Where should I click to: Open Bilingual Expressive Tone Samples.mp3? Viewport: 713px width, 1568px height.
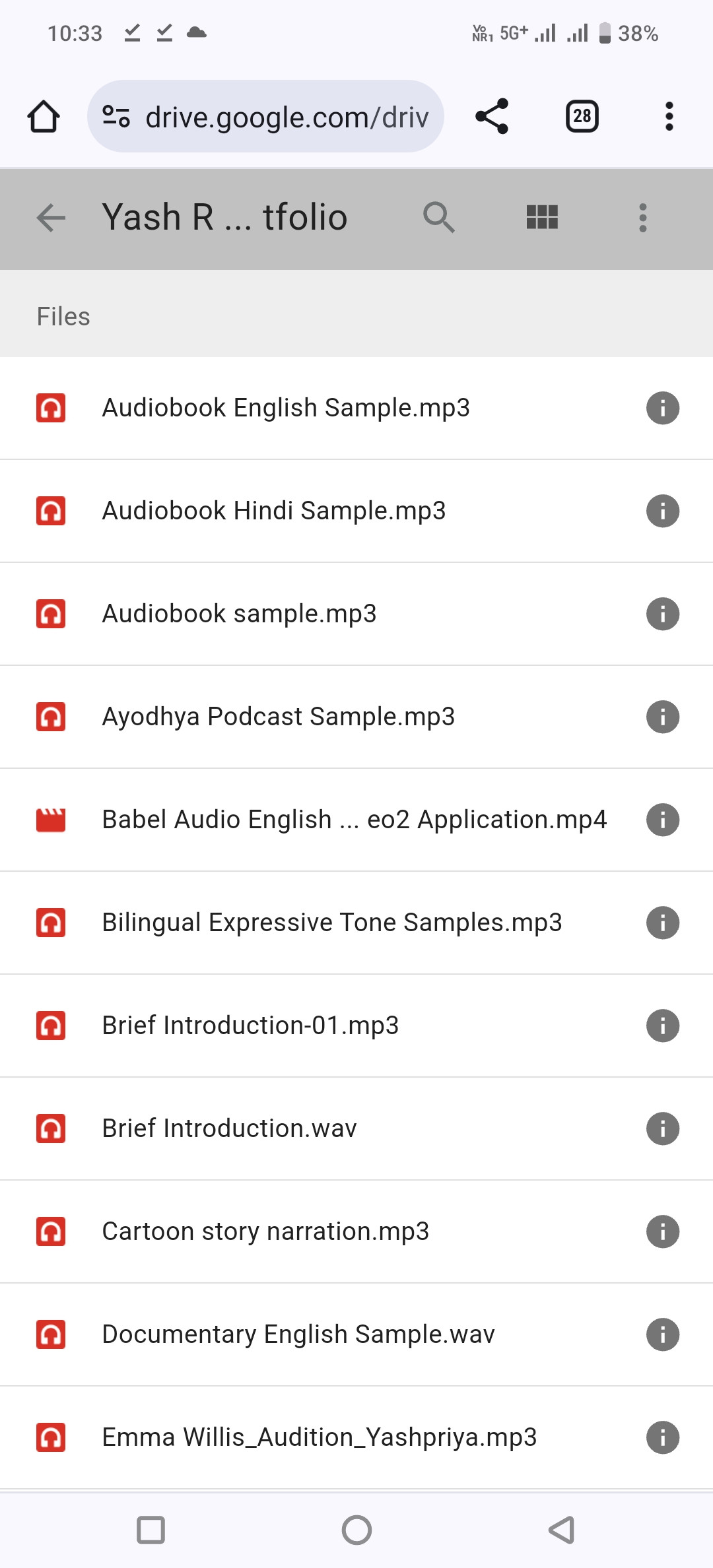point(331,923)
